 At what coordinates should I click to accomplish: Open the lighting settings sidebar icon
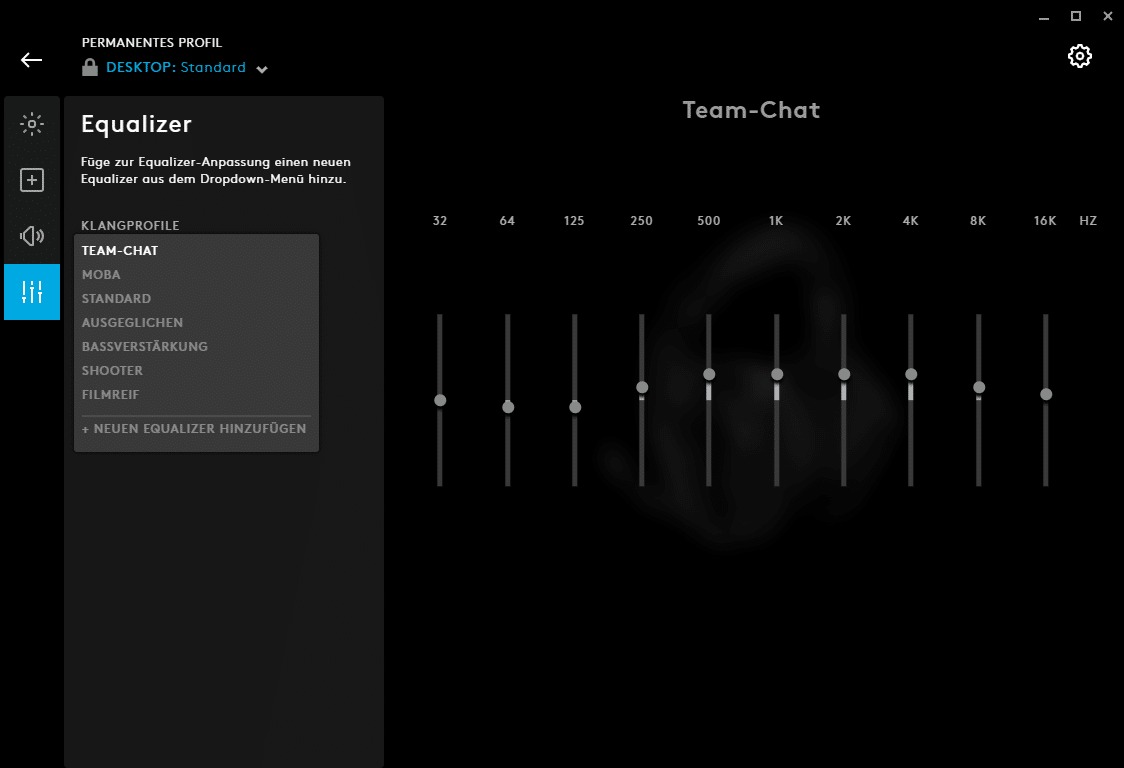[x=32, y=124]
